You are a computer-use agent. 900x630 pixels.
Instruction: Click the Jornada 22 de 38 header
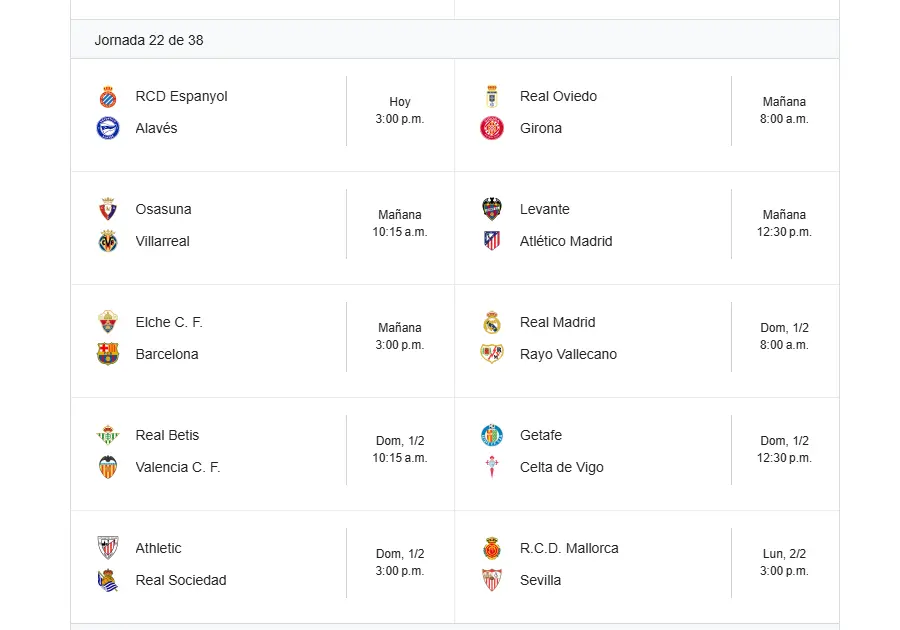pos(149,40)
